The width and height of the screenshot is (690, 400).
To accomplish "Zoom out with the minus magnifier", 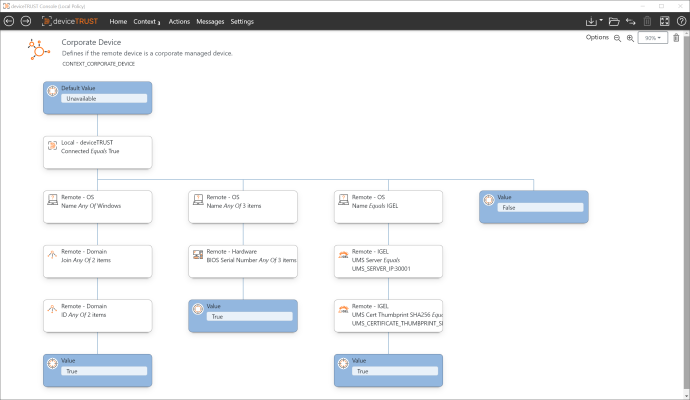I will click(617, 38).
